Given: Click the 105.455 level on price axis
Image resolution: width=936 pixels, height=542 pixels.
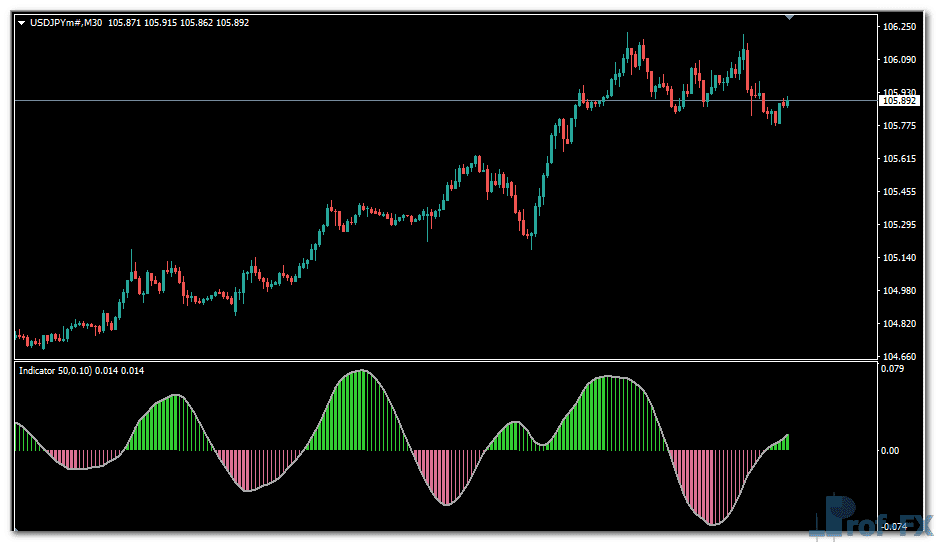Looking at the screenshot, I should click(900, 192).
